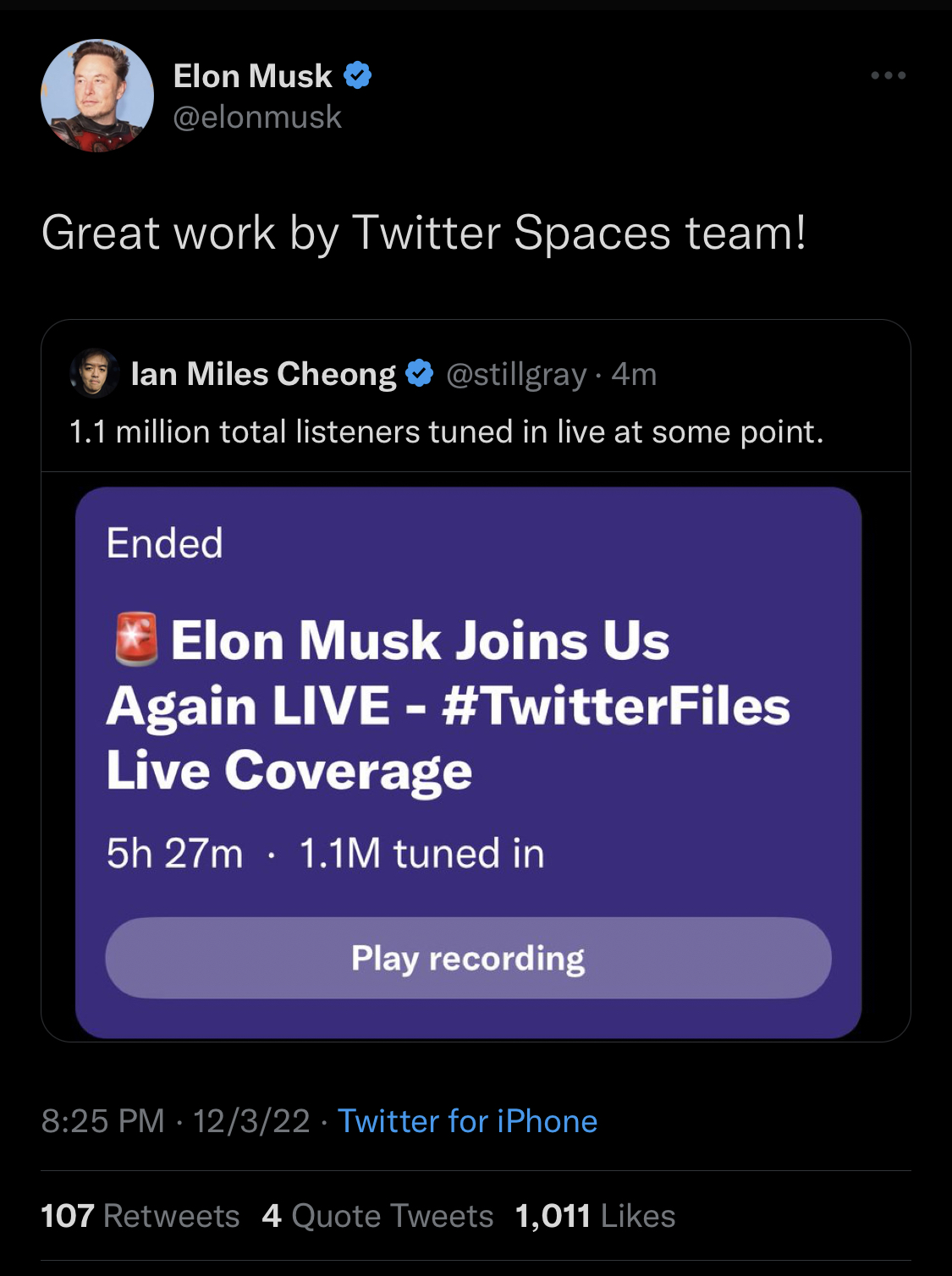Open the @stillgray handle in quoted tweet

(516, 374)
